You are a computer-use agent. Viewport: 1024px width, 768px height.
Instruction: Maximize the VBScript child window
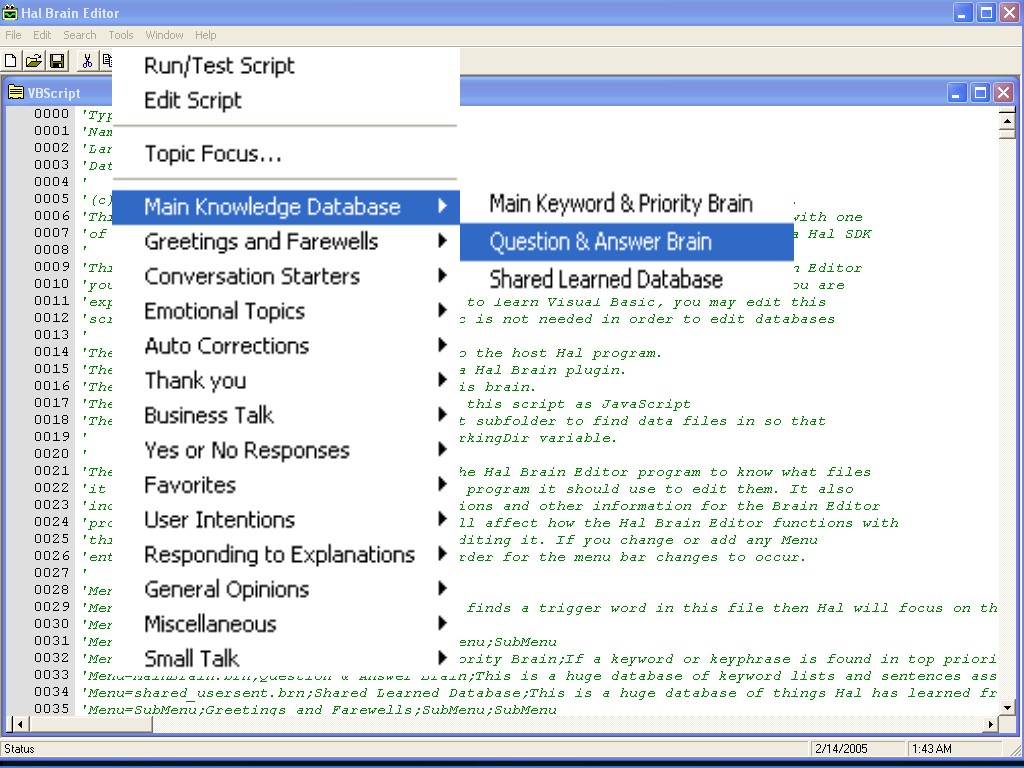(980, 93)
